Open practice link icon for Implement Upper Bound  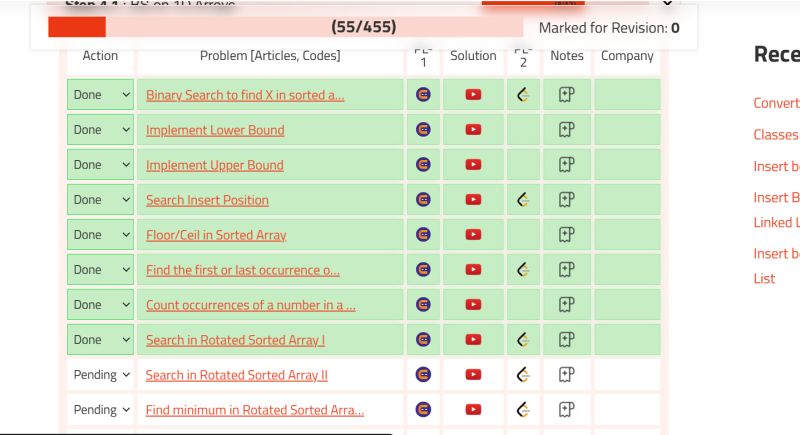[x=423, y=164]
